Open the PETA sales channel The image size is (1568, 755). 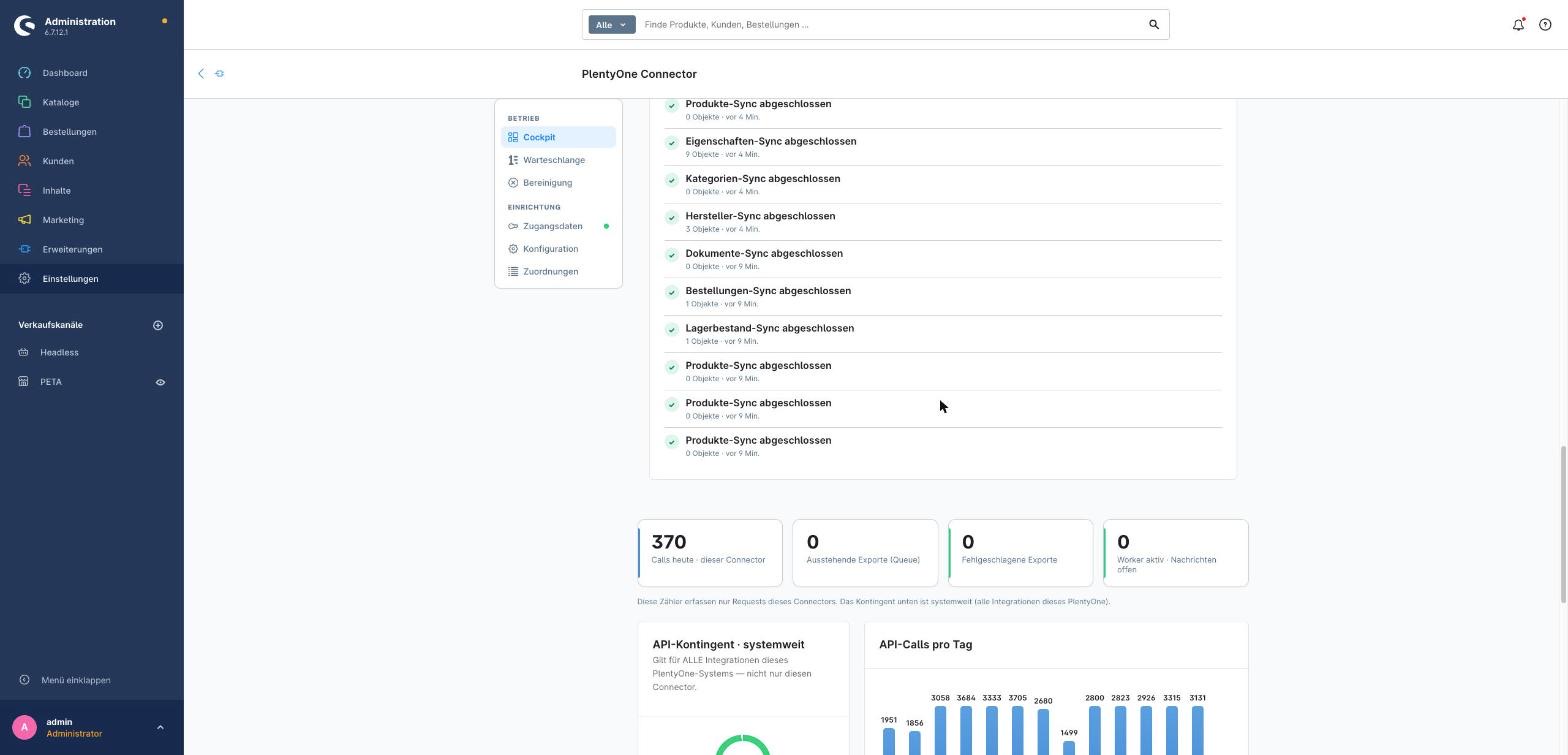pos(51,382)
